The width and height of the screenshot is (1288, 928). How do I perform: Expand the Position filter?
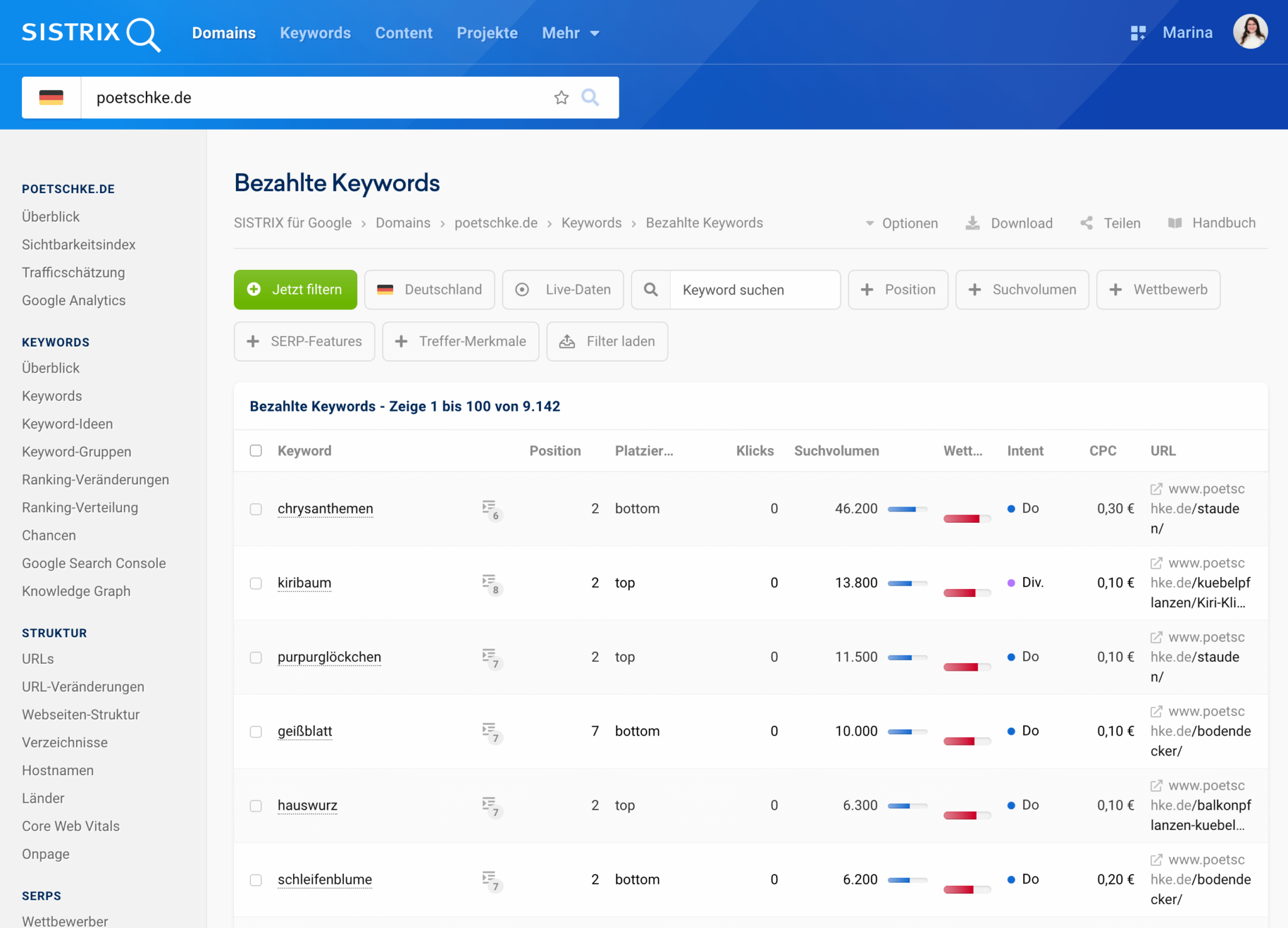(898, 289)
